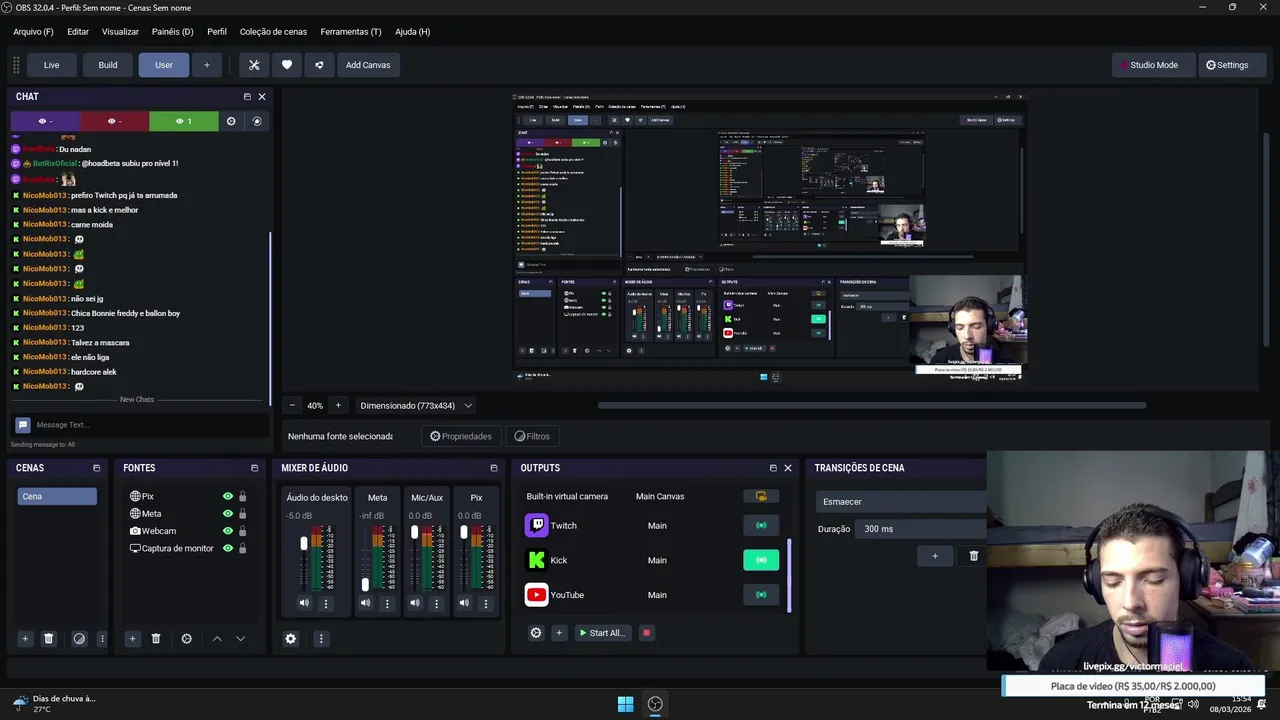Add a new source in Fontes
This screenshot has width=1280, height=720.
(x=132, y=639)
